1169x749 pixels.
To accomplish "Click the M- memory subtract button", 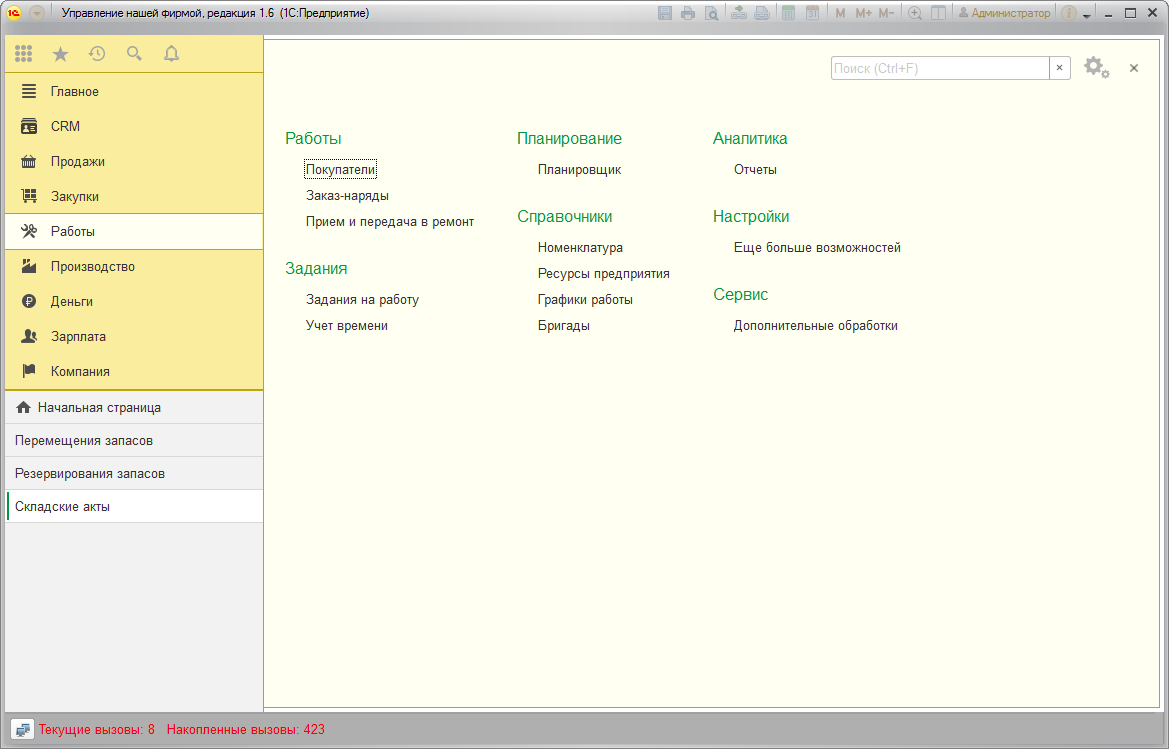I will point(886,13).
